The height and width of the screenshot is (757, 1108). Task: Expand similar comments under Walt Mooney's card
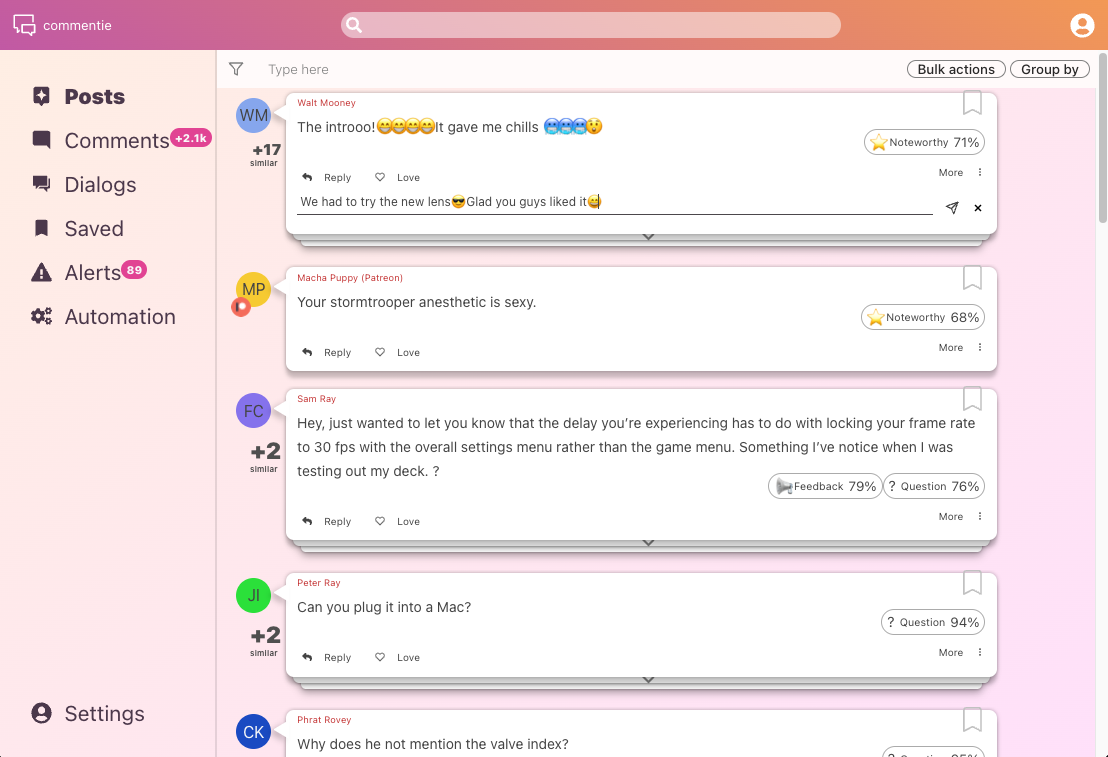(x=648, y=237)
